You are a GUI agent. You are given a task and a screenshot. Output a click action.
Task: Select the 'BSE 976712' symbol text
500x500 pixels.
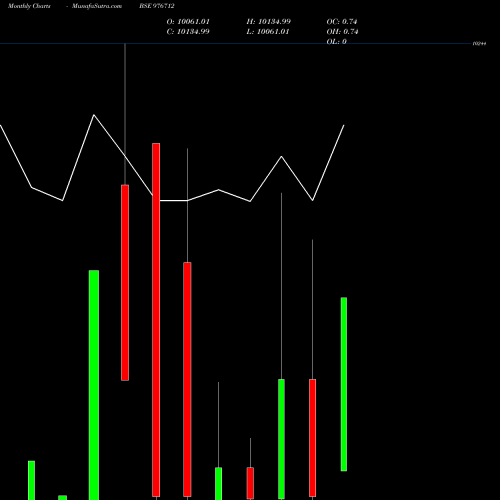click(157, 6)
